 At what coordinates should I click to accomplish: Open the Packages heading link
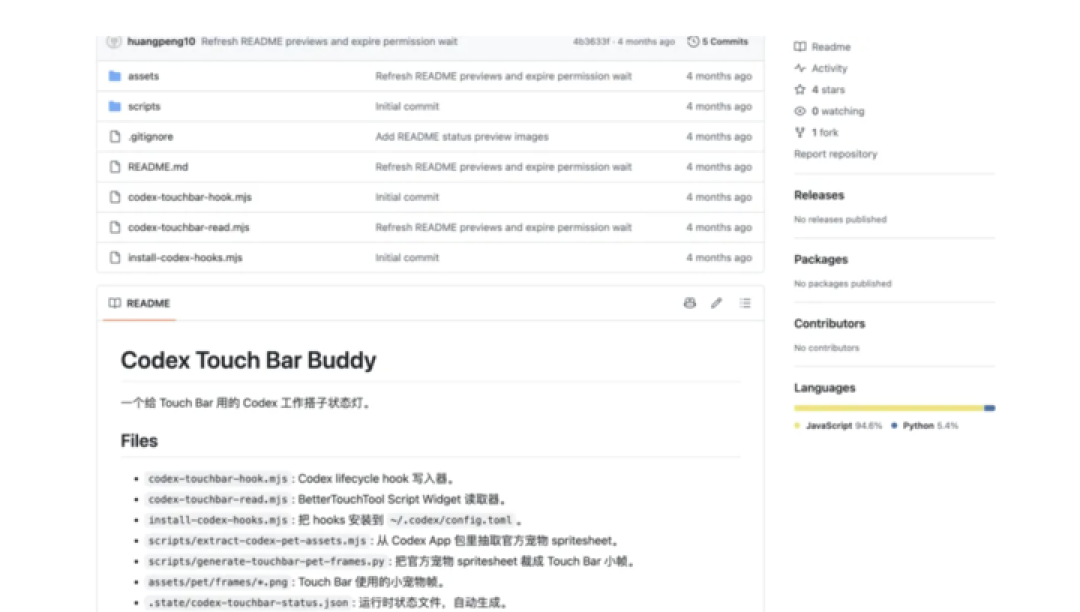(x=821, y=260)
